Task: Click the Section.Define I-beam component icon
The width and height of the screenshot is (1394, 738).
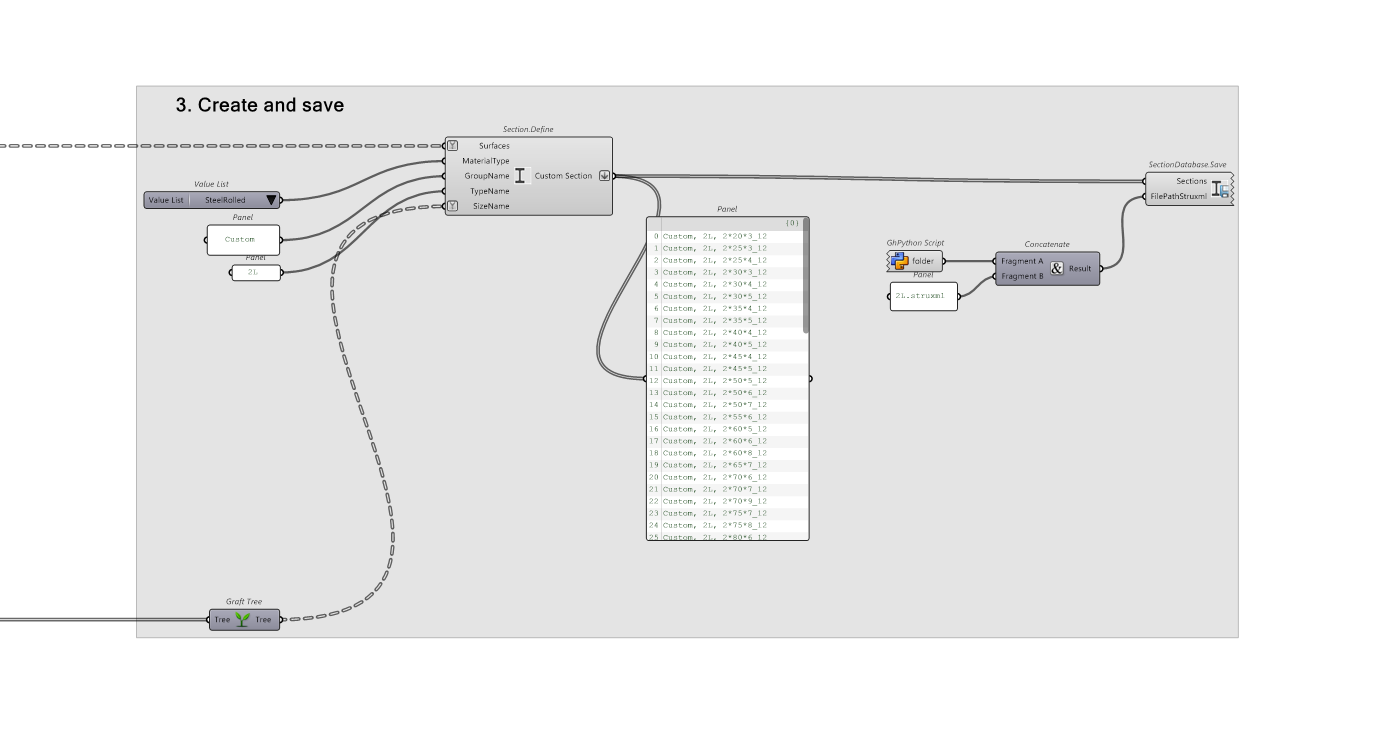Action: [x=520, y=176]
